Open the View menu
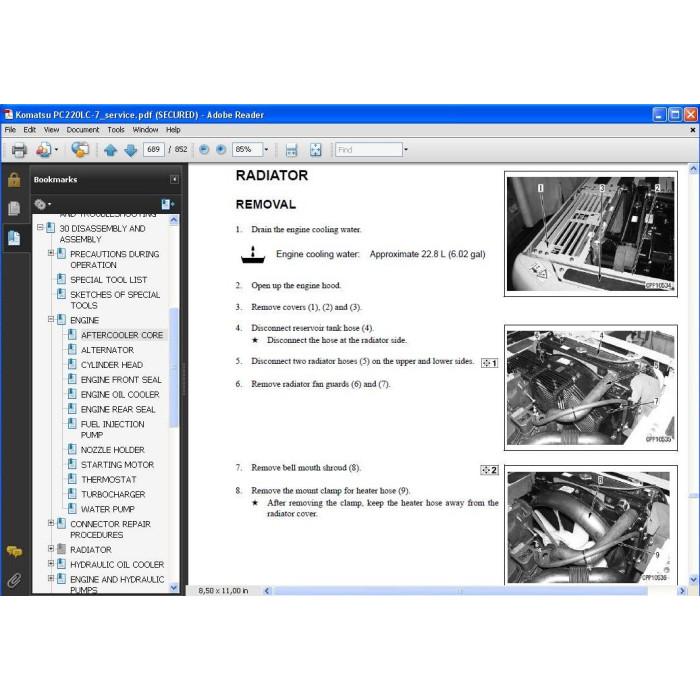The image size is (700, 700). [51, 130]
